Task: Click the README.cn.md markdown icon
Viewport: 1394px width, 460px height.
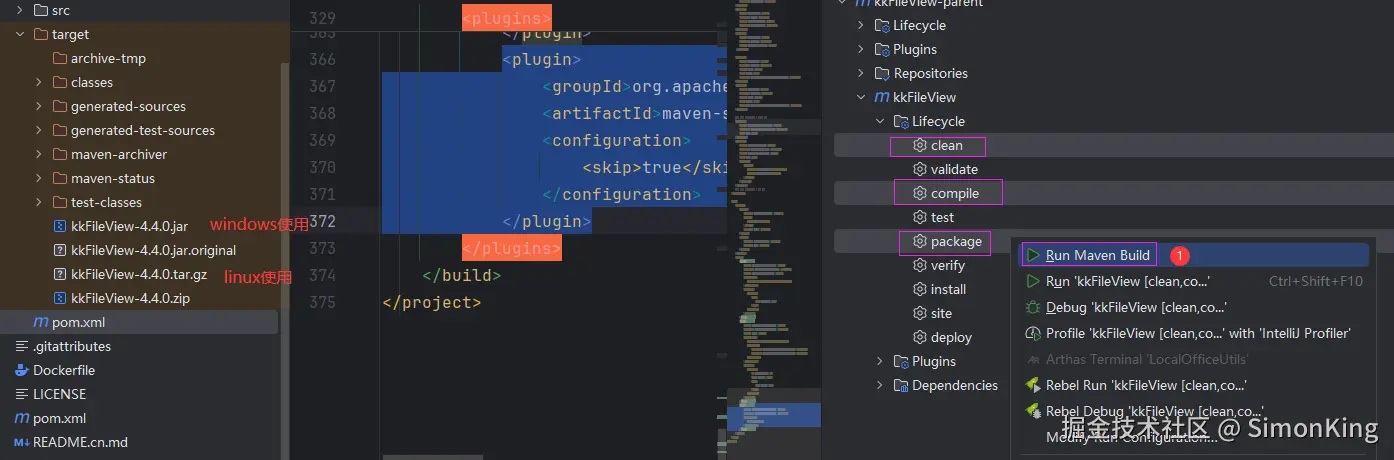Action: (22, 442)
